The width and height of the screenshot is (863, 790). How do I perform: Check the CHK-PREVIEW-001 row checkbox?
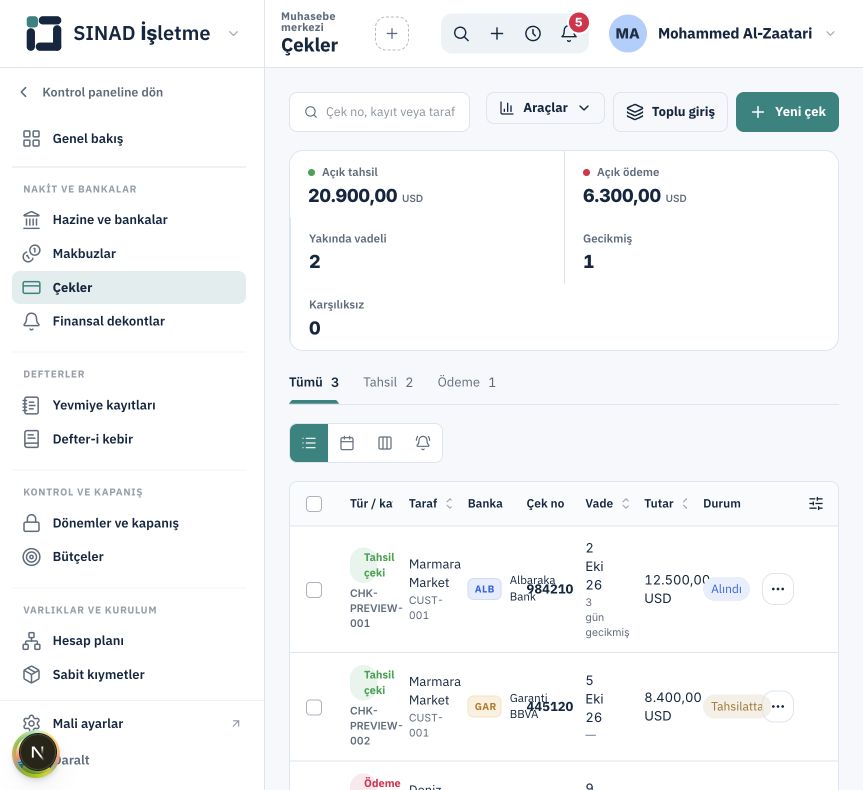pyautogui.click(x=314, y=590)
